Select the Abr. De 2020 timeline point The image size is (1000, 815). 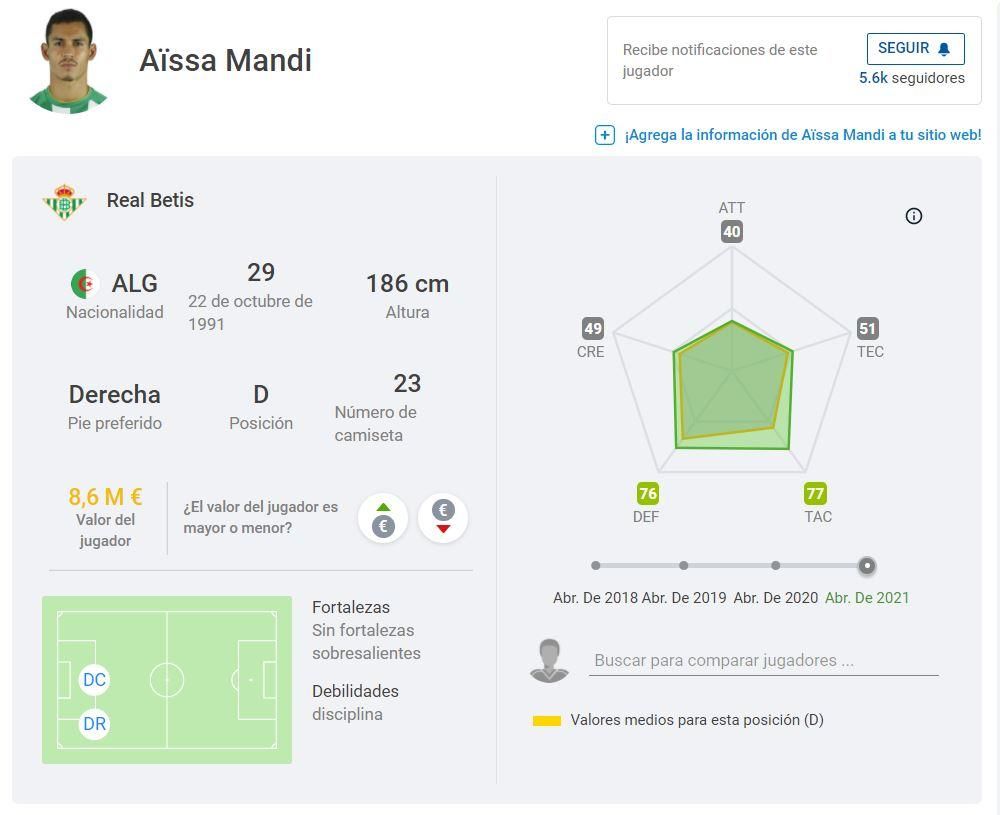click(776, 566)
